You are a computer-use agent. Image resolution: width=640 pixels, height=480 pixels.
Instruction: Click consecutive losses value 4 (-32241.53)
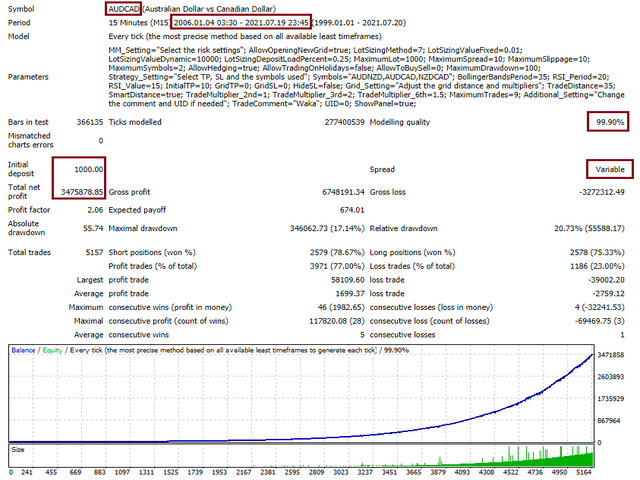pos(600,307)
